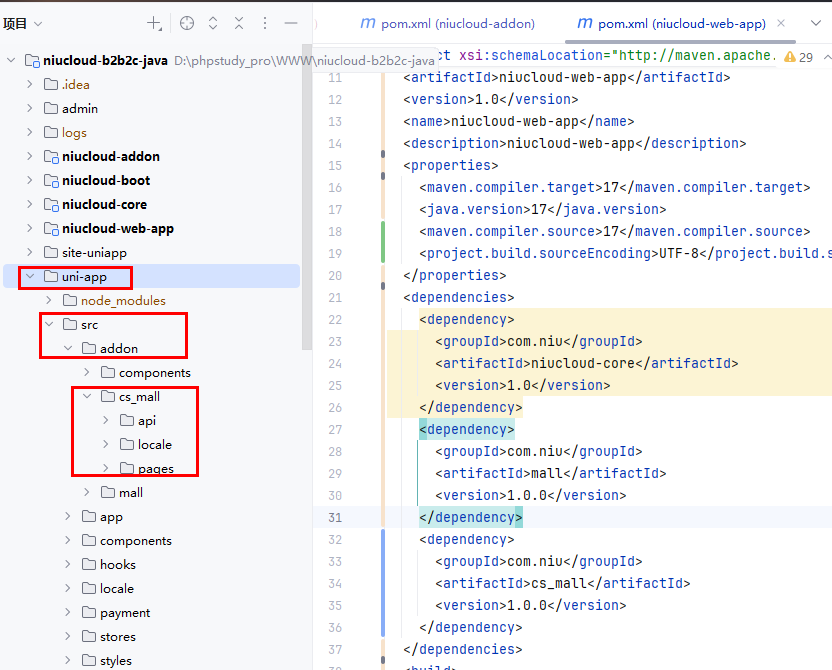Click the locate opened file crosshair icon

[x=186, y=23]
